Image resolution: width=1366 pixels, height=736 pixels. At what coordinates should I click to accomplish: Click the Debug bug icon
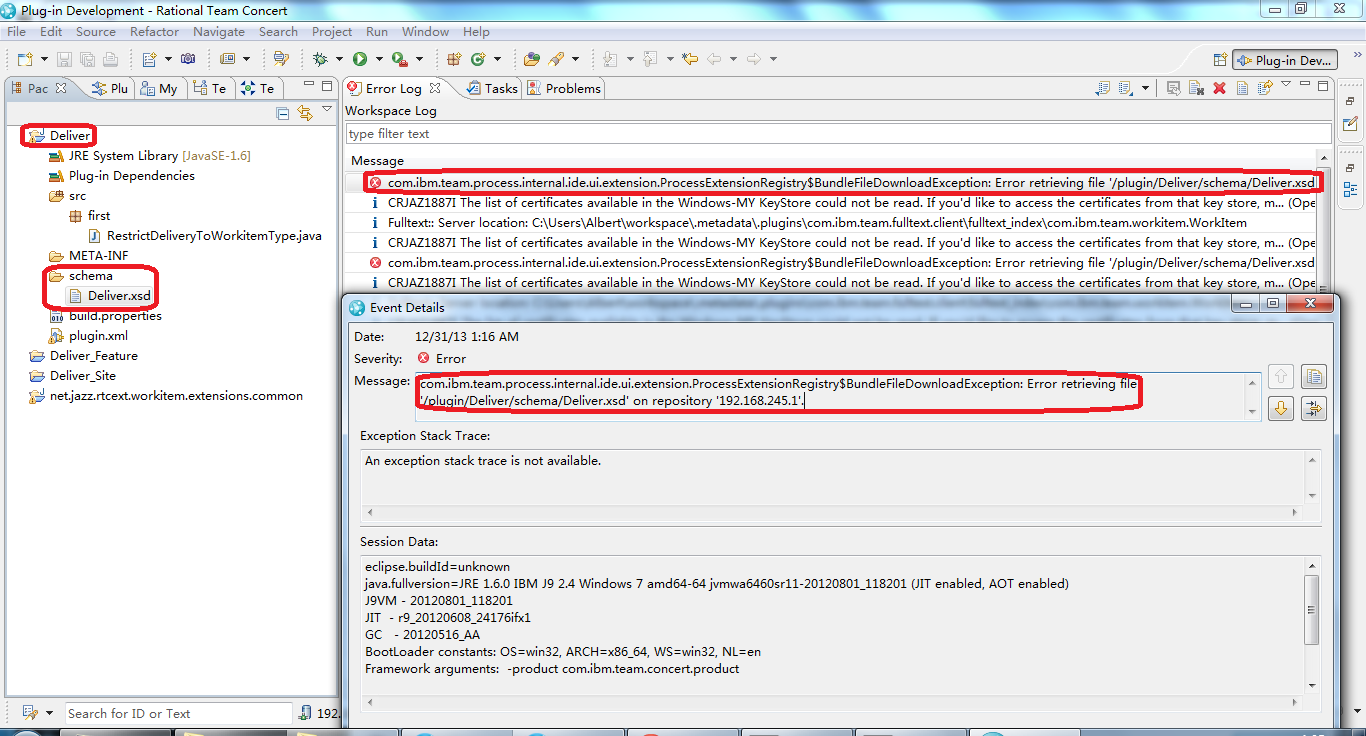point(320,59)
